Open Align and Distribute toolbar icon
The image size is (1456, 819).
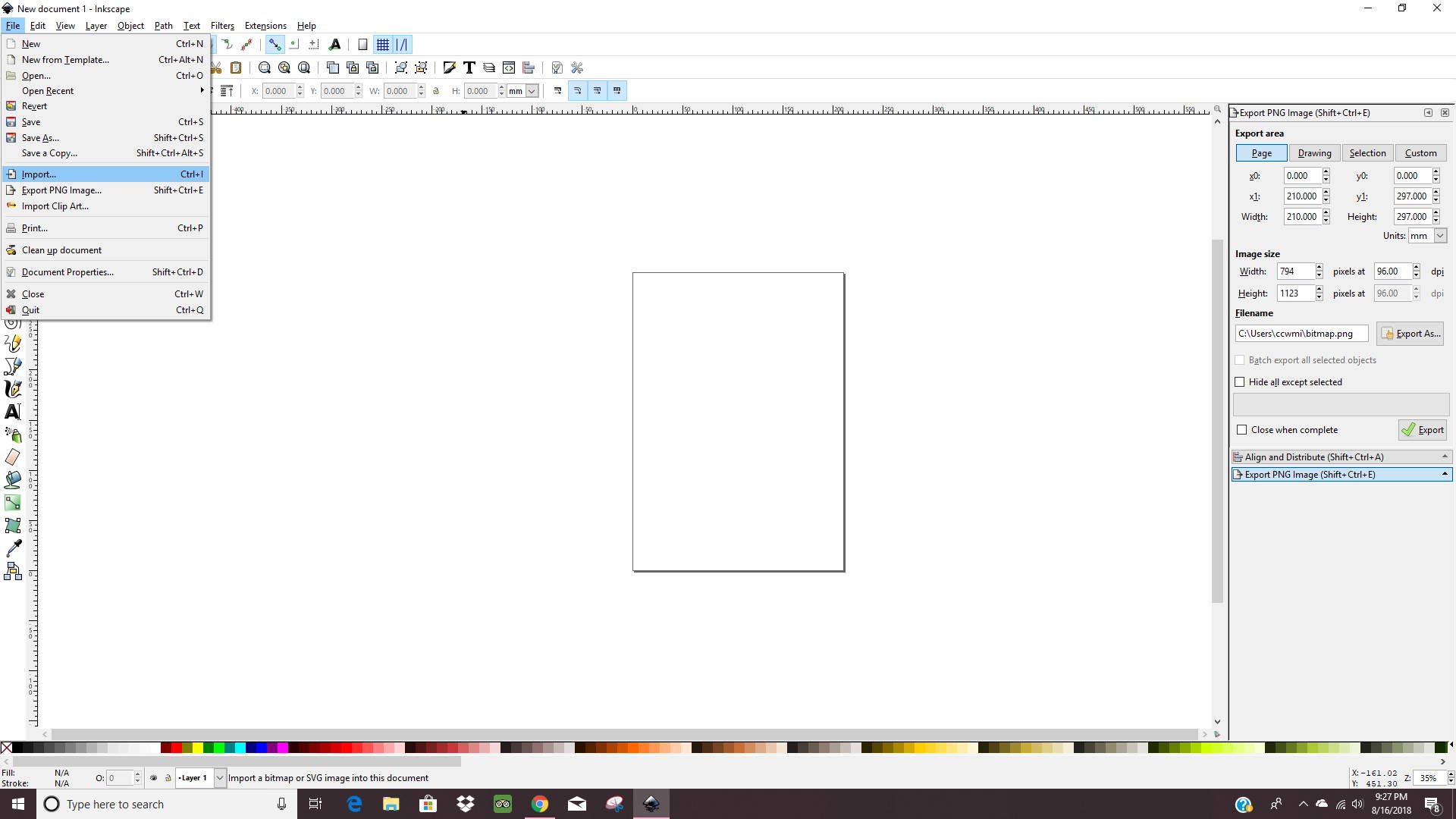(x=529, y=67)
